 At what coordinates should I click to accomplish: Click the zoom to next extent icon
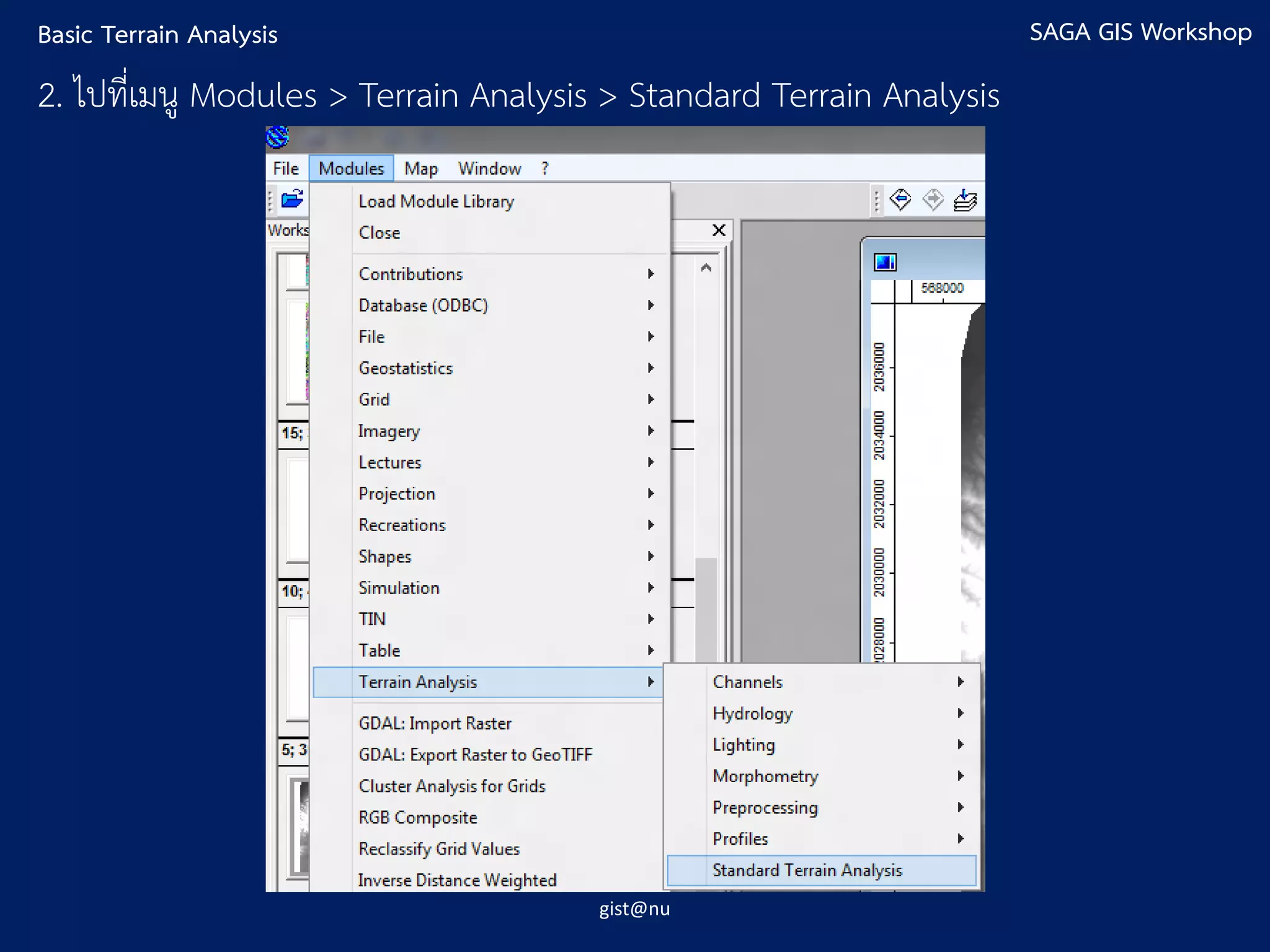click(x=933, y=200)
